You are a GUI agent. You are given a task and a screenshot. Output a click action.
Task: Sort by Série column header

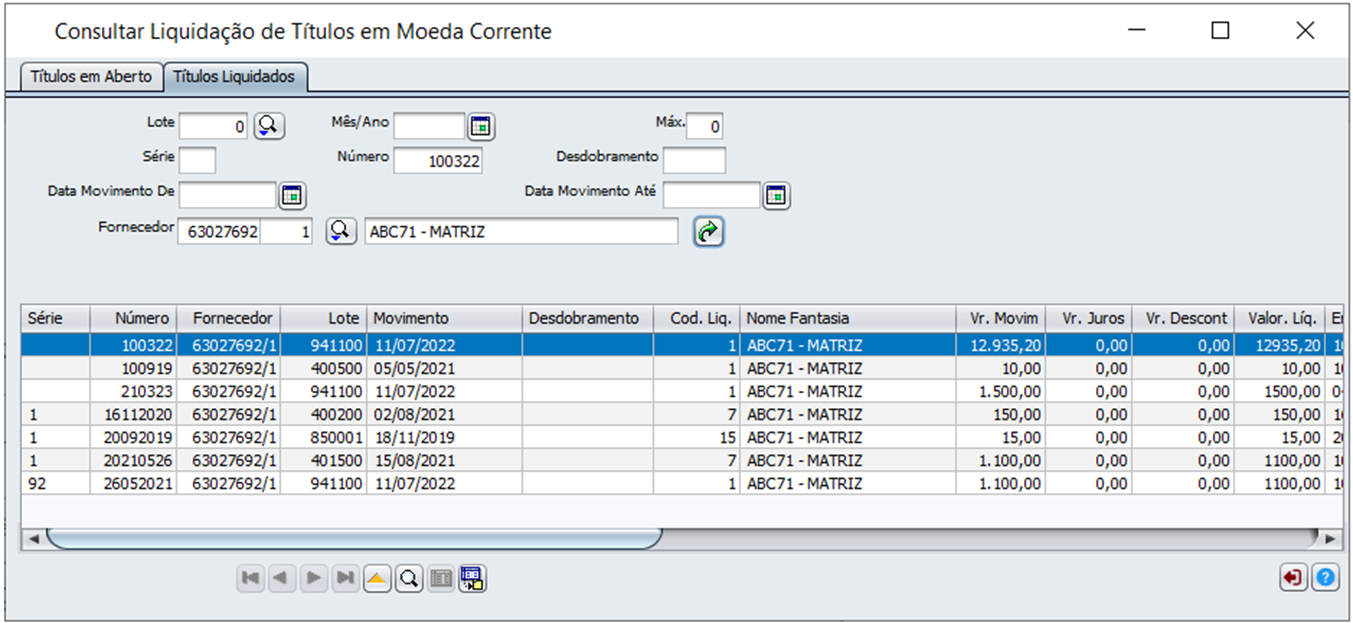[56, 318]
